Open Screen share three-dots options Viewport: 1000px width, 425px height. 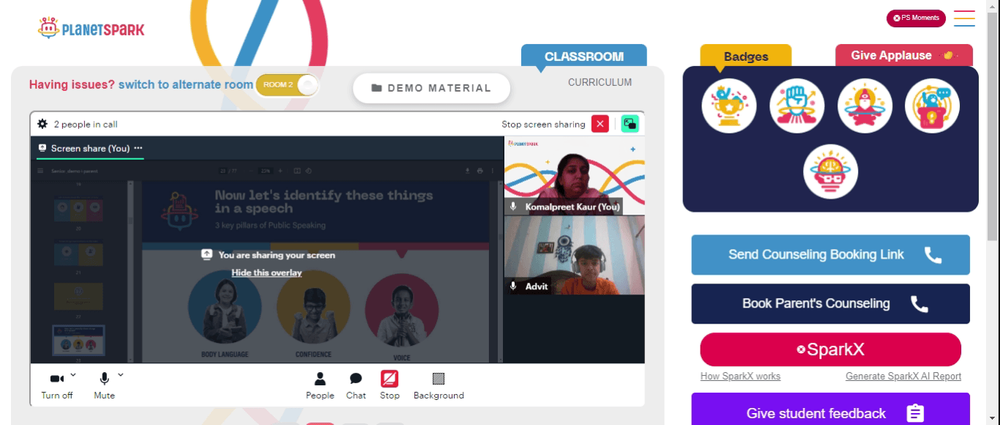138,148
